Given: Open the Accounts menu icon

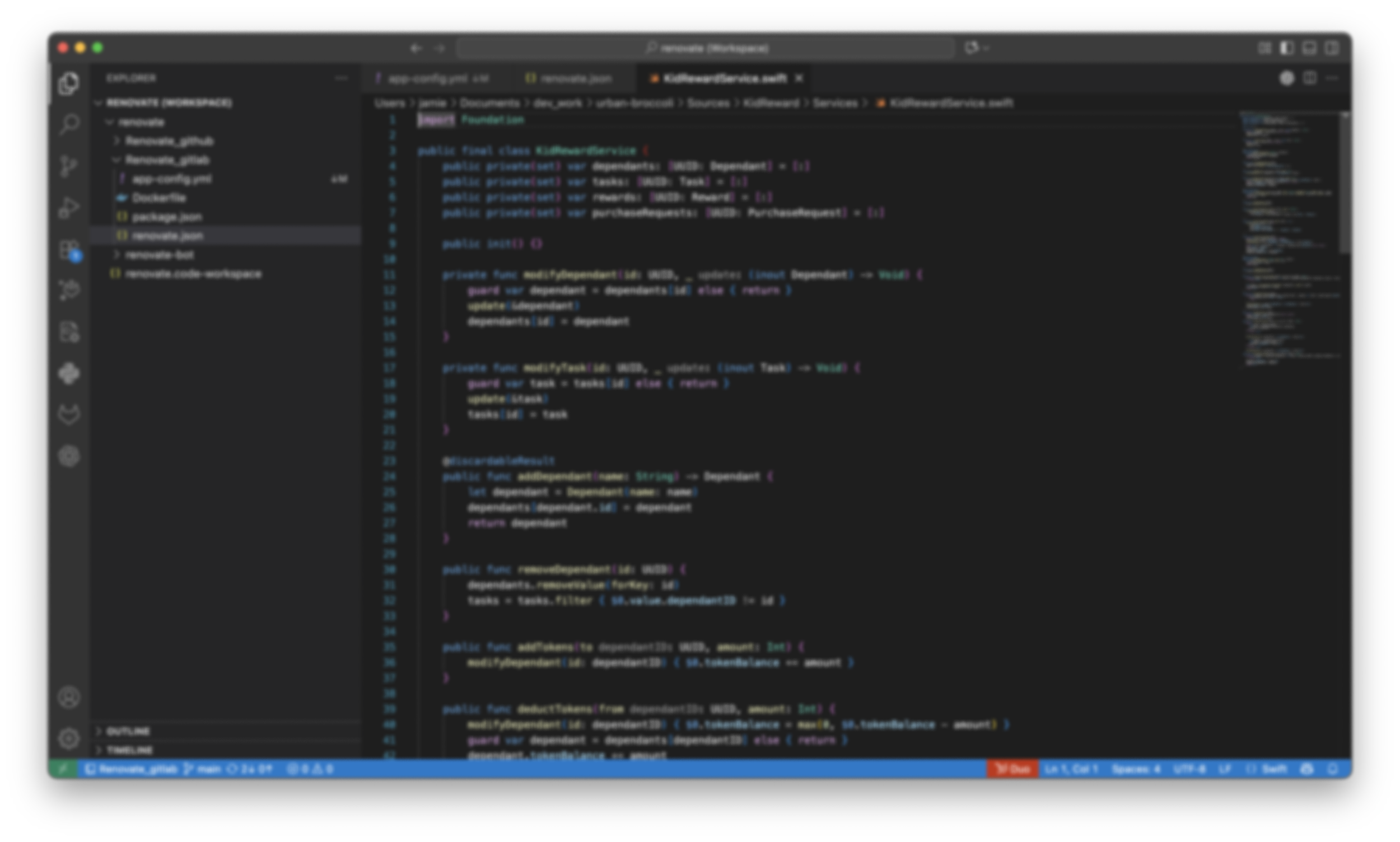Looking at the screenshot, I should (x=69, y=698).
